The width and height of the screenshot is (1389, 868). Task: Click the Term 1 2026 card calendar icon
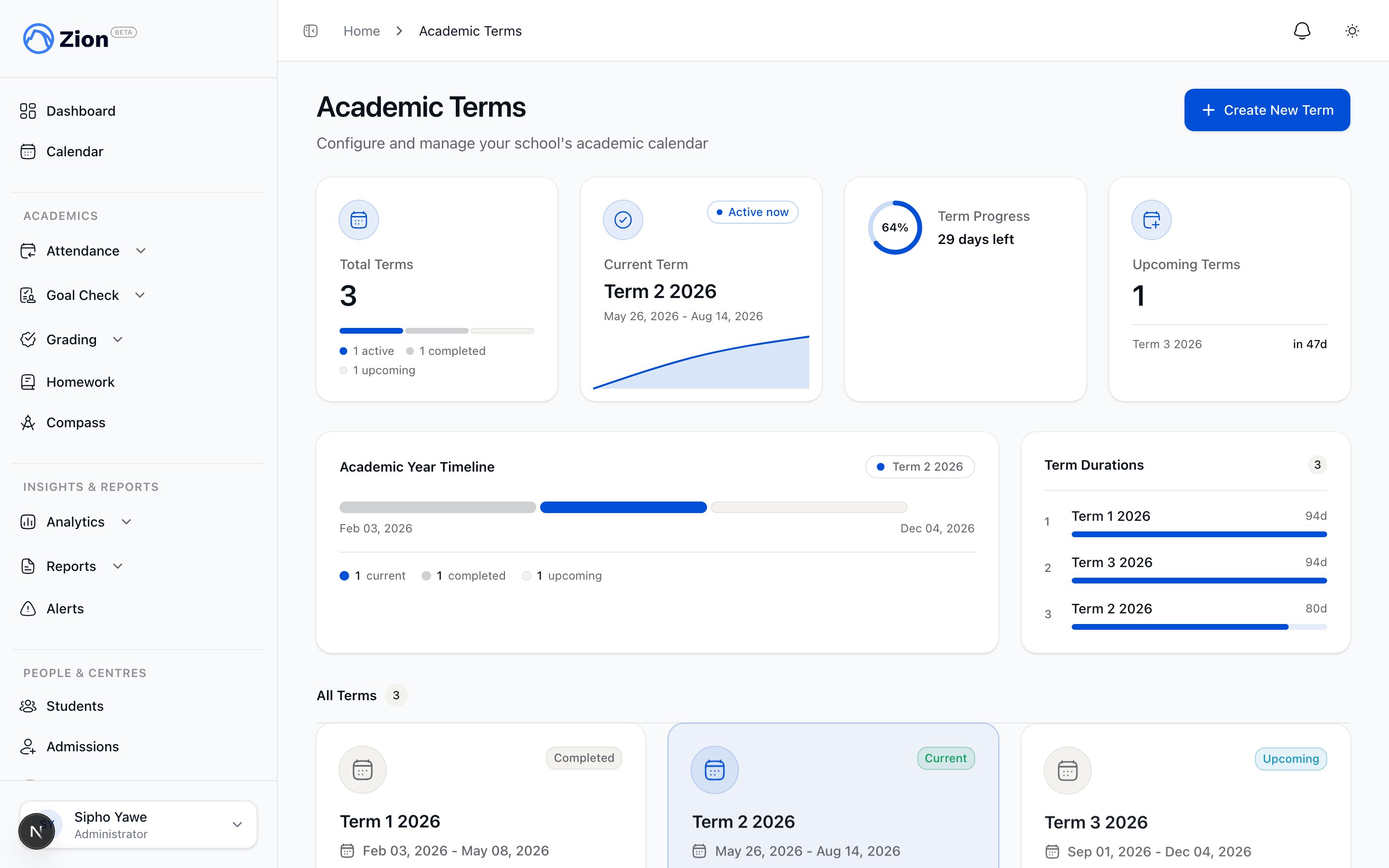(363, 770)
